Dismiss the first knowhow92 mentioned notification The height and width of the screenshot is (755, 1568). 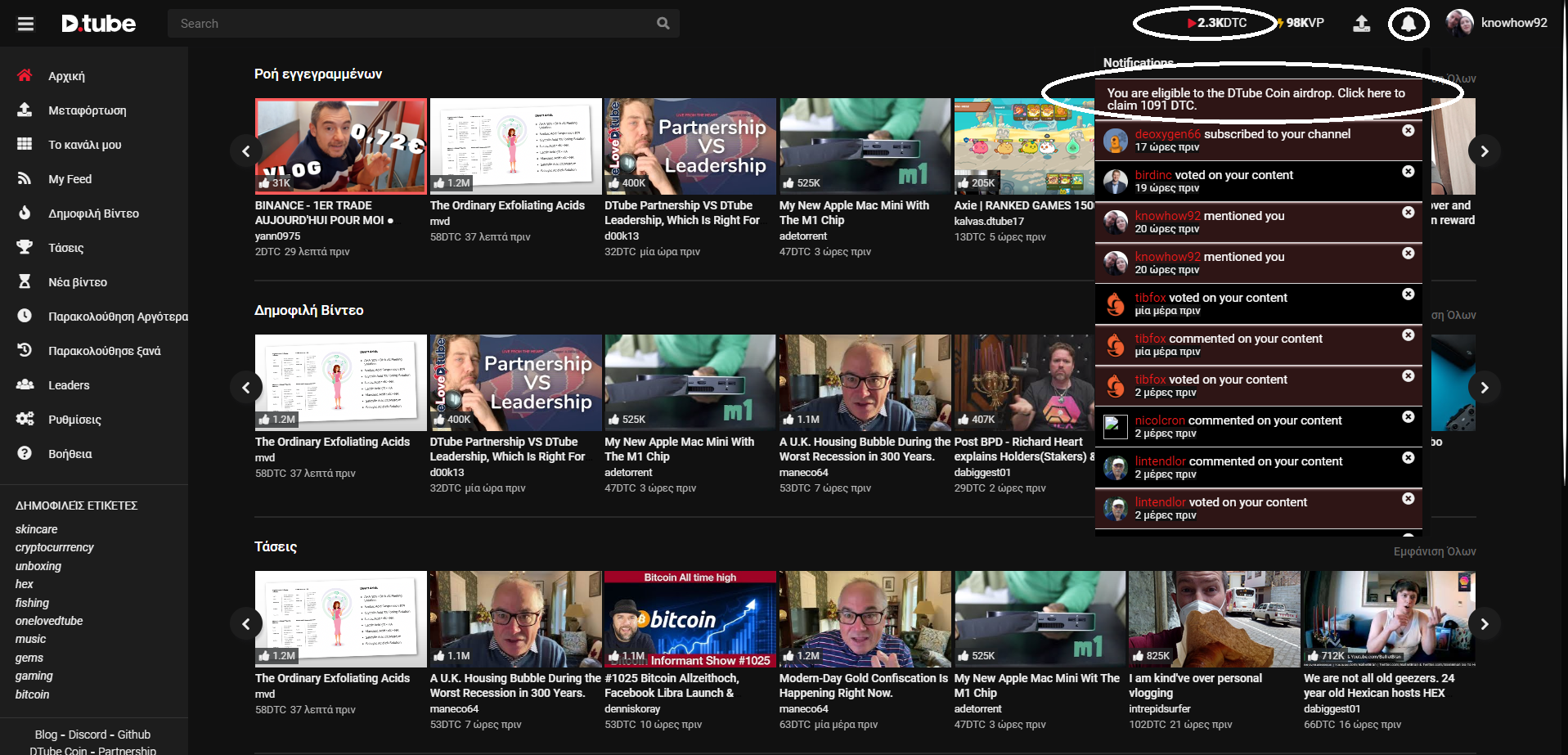coord(1409,212)
